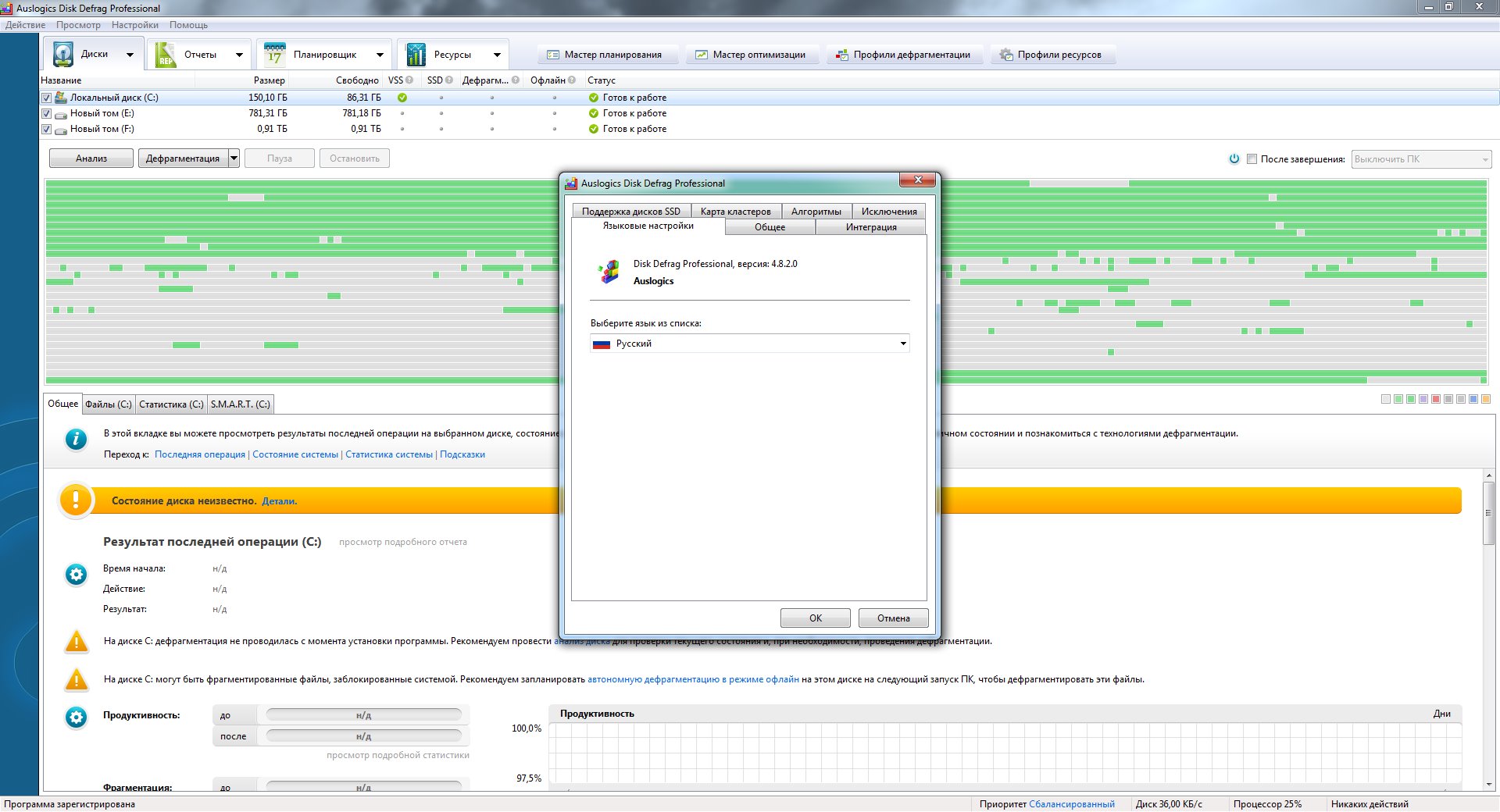Uncheck the Локальный диск (C:) checkbox
1500x812 pixels.
46,98
